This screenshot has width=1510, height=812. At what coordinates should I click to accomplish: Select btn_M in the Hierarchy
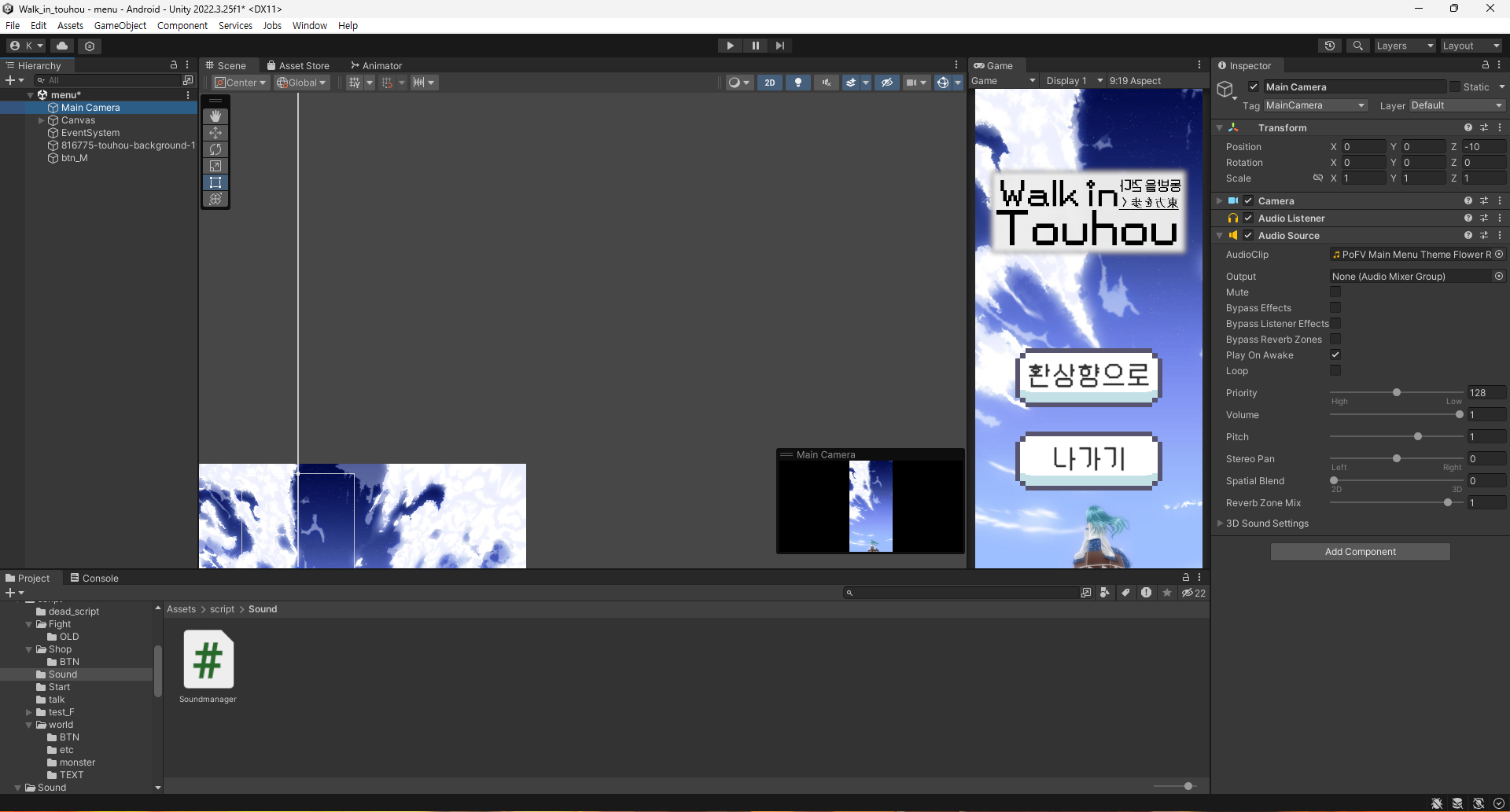[74, 158]
